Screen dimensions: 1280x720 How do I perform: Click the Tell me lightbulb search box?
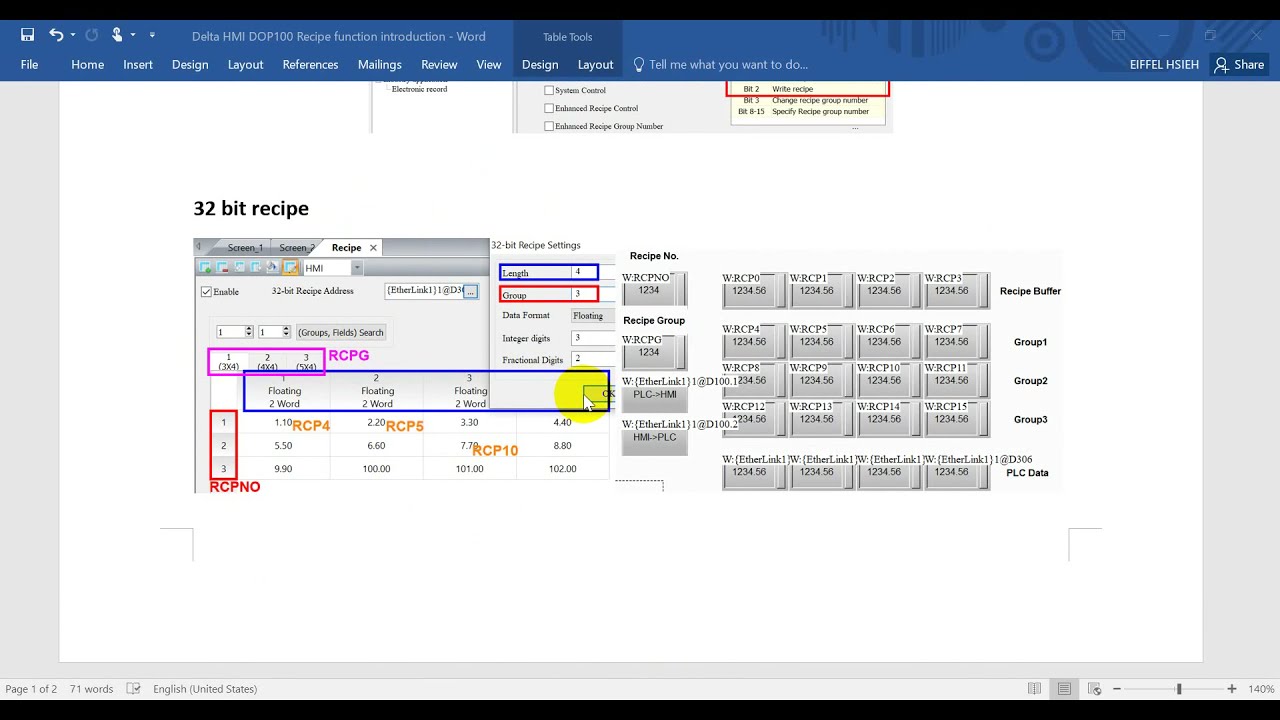point(720,64)
